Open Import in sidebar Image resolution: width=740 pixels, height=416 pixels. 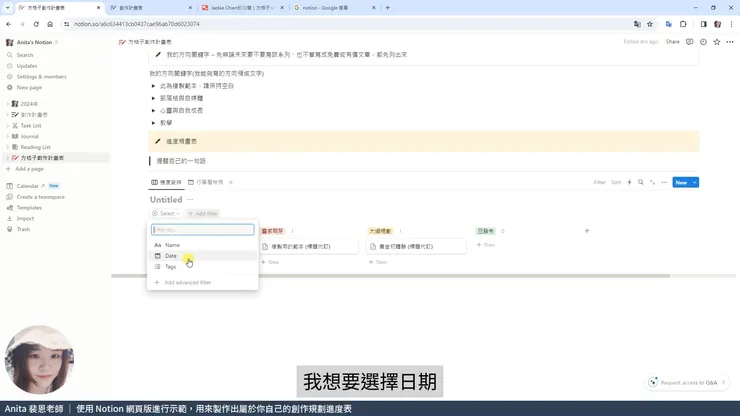click(25, 219)
